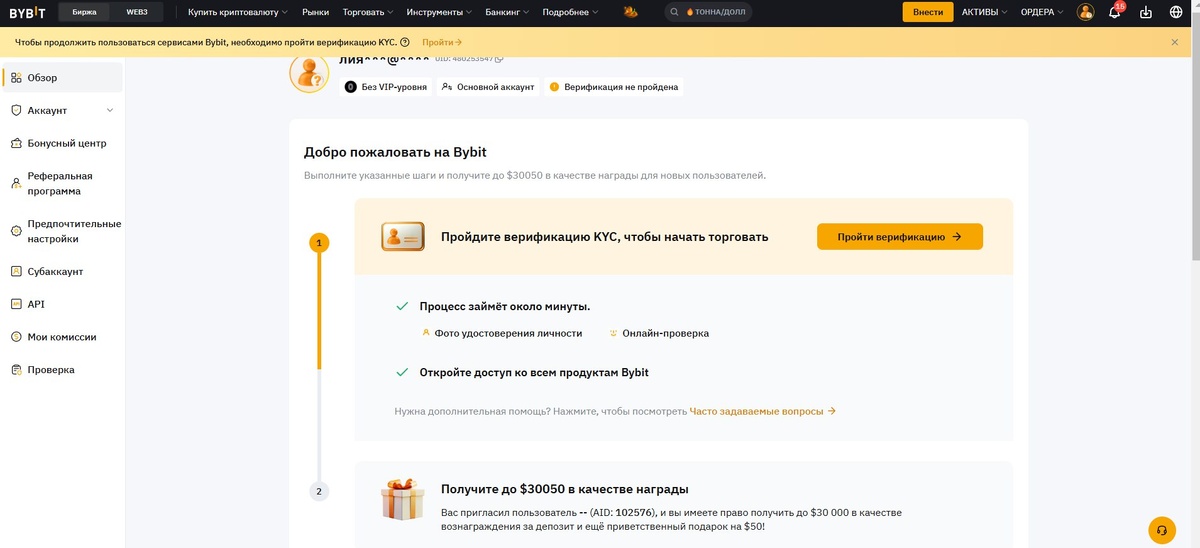
Task: Expand the Подробнее menu
Action: click(570, 12)
